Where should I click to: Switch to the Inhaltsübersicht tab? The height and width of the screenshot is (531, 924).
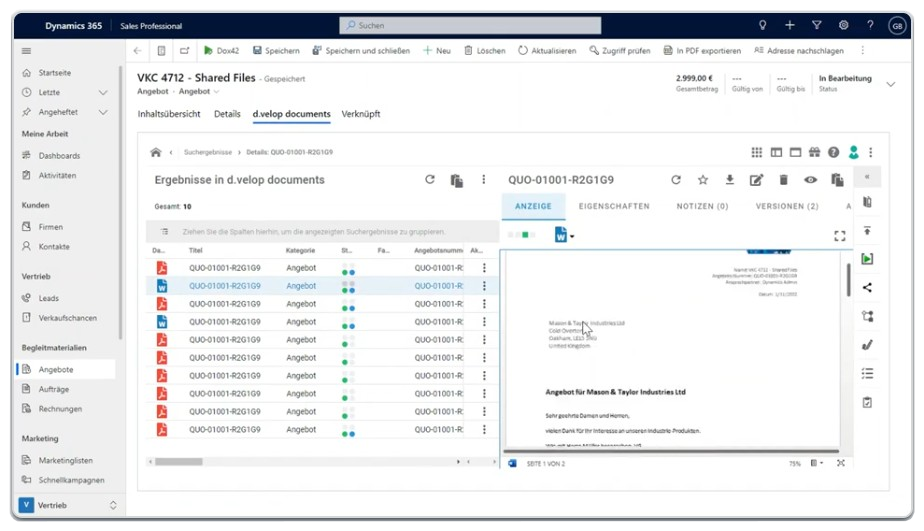point(169,114)
